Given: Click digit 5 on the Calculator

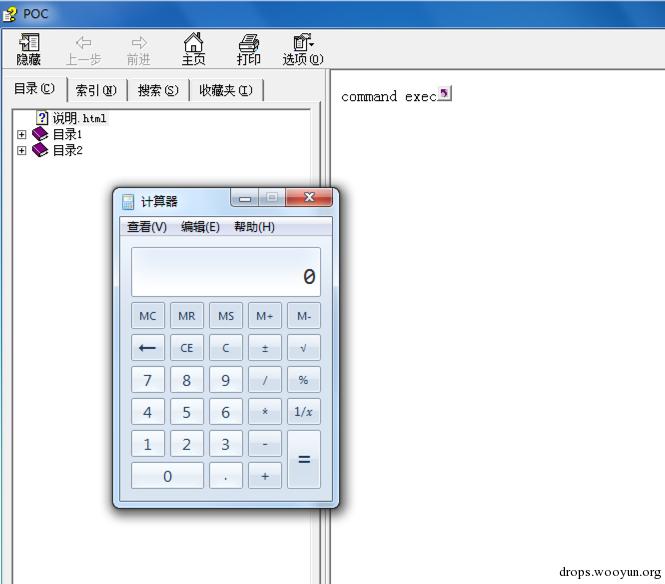Looking at the screenshot, I should [x=187, y=411].
